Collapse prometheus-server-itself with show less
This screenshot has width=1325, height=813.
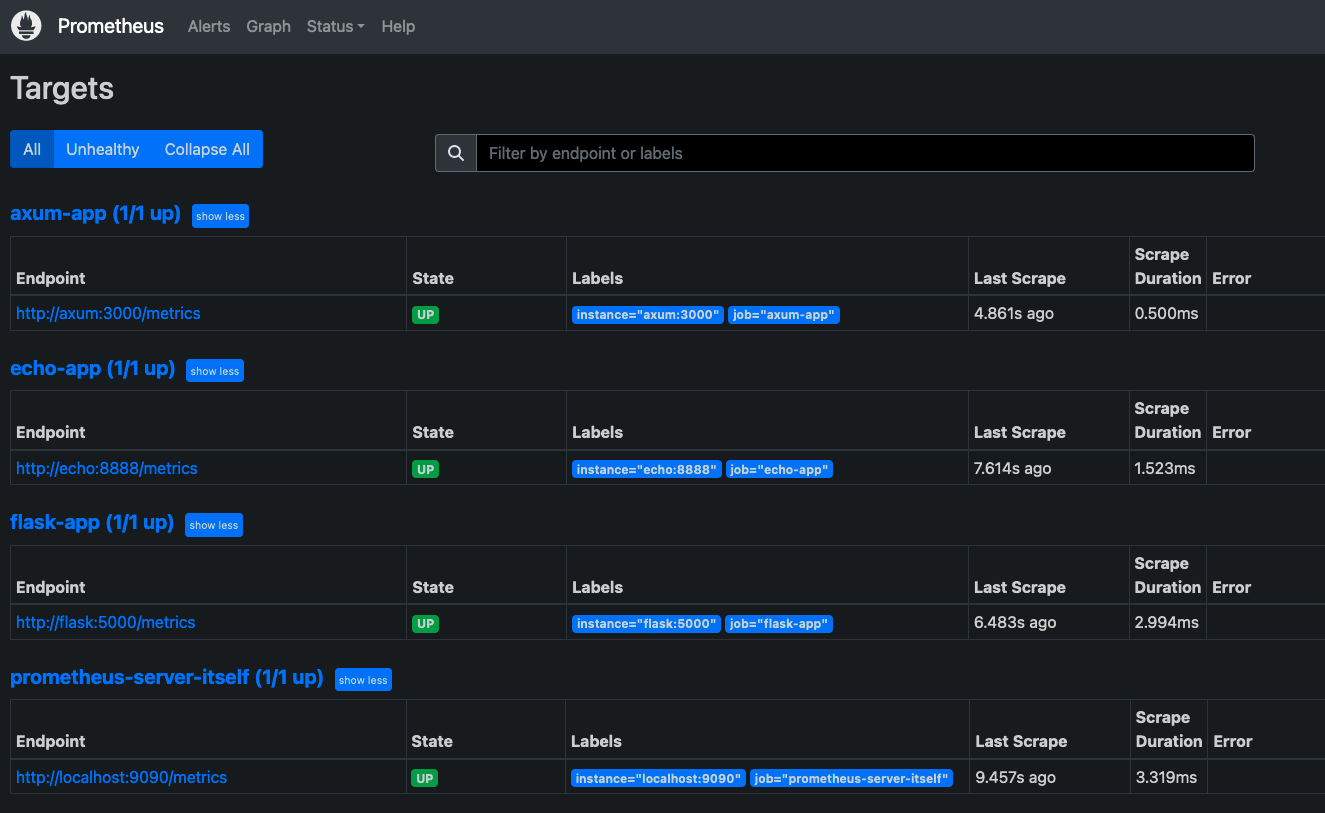pyautogui.click(x=363, y=680)
